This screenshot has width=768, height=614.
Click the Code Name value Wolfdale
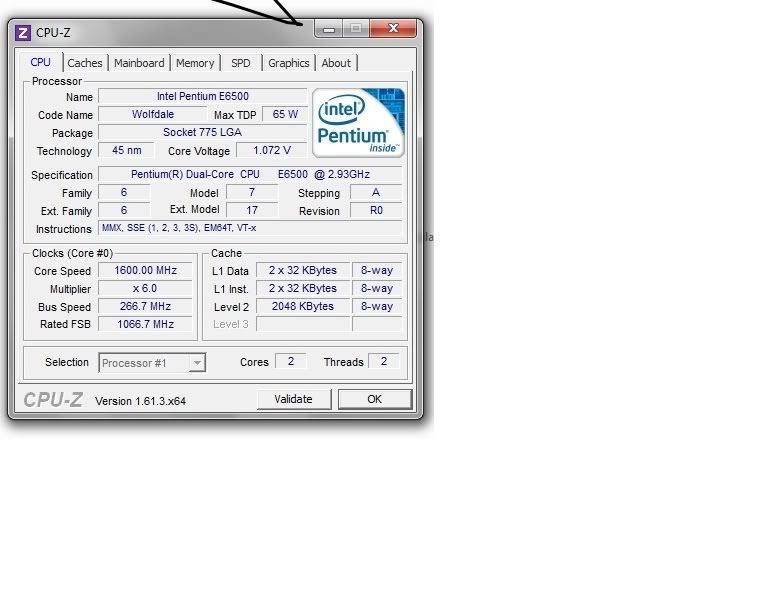152,114
